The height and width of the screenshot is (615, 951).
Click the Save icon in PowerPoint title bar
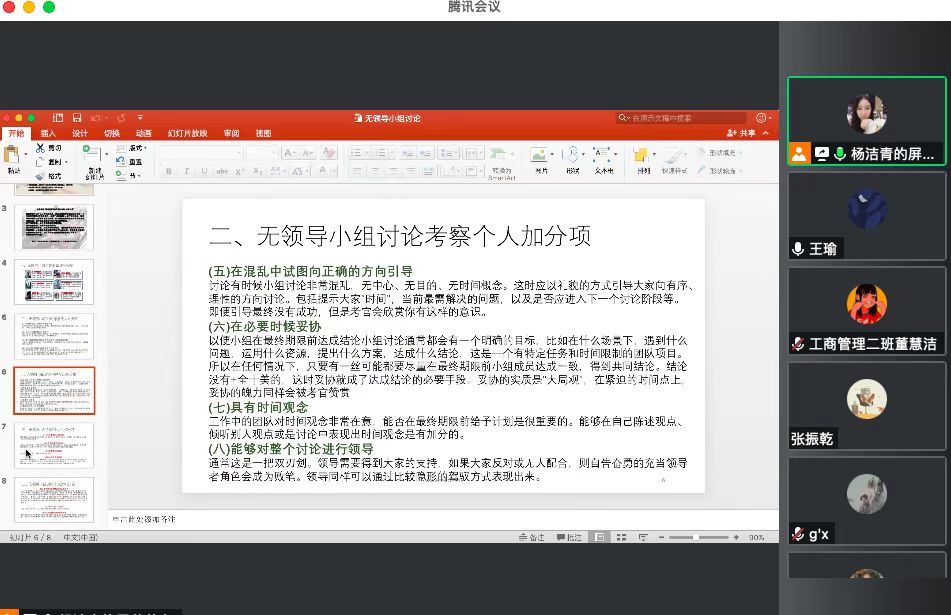click(x=77, y=118)
